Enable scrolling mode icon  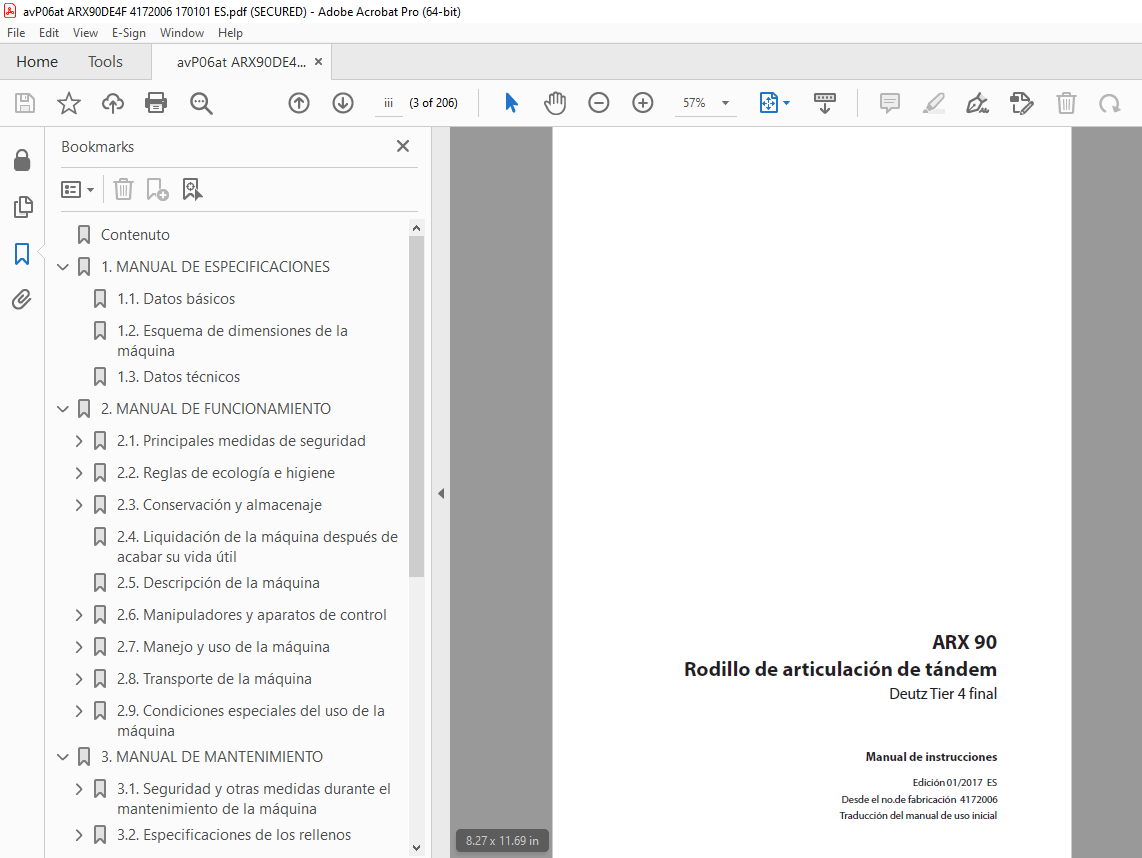click(x=824, y=103)
